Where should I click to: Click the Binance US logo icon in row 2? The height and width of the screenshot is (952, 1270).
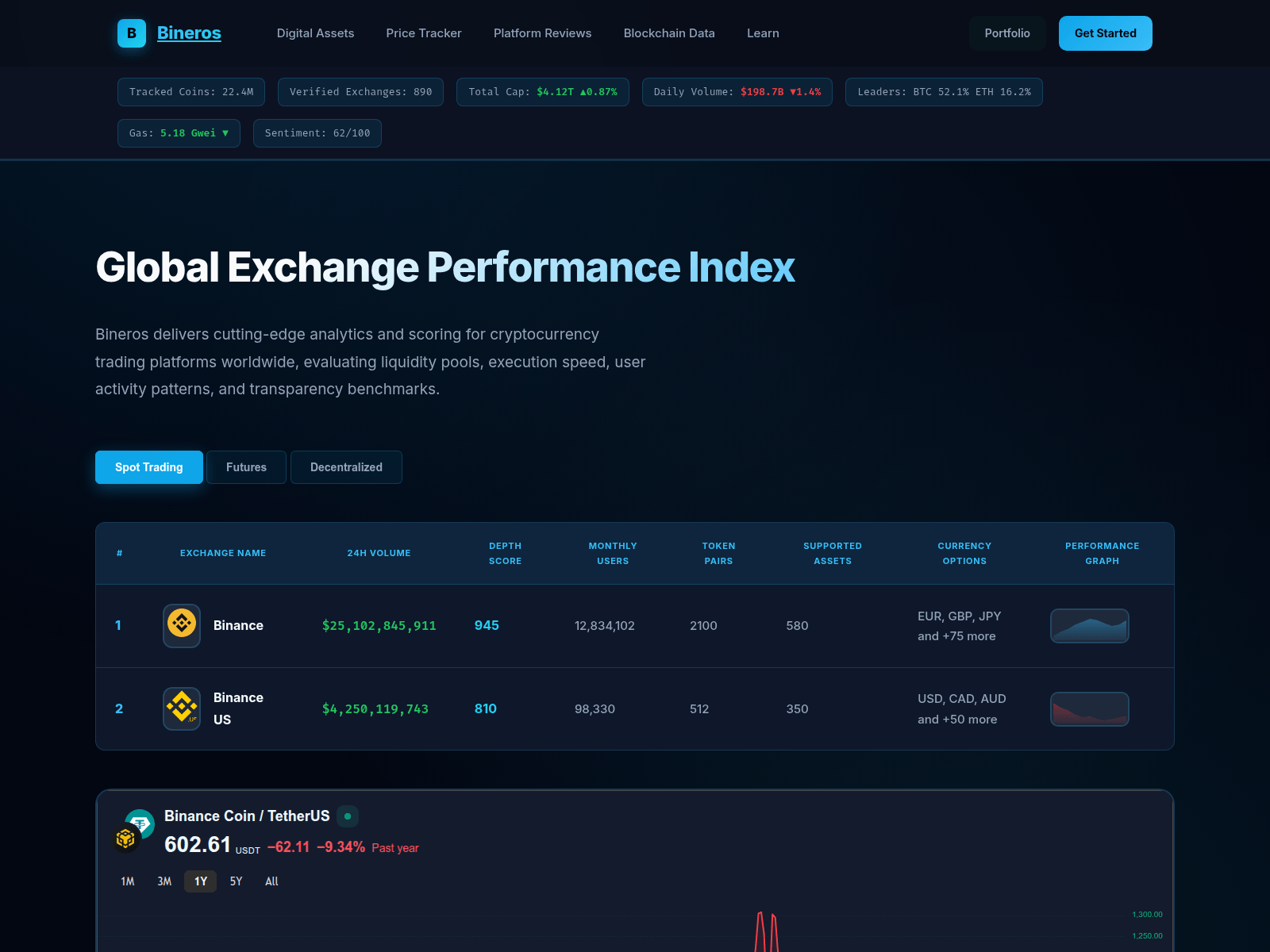(x=182, y=708)
